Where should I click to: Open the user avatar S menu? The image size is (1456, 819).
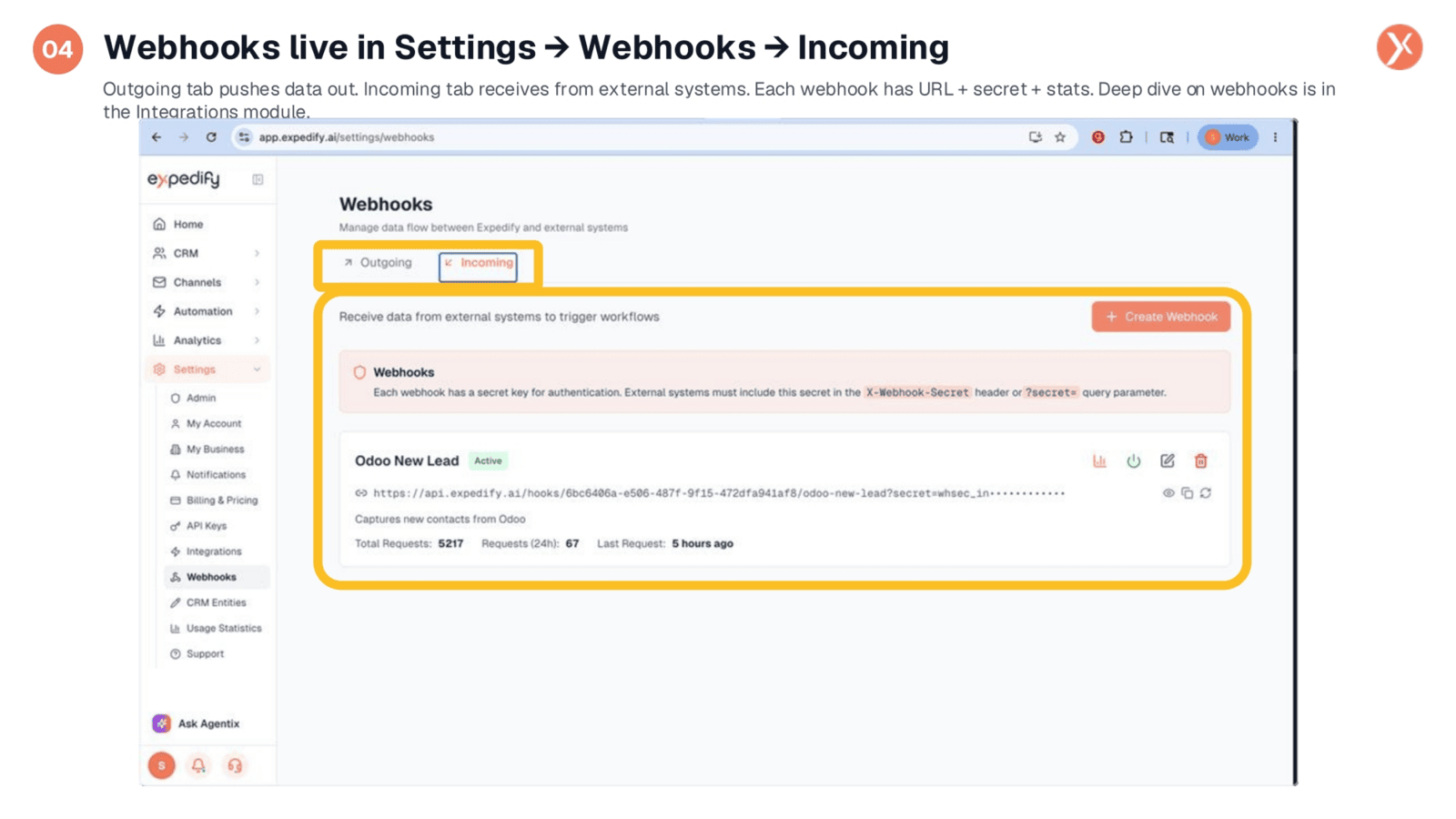[162, 765]
